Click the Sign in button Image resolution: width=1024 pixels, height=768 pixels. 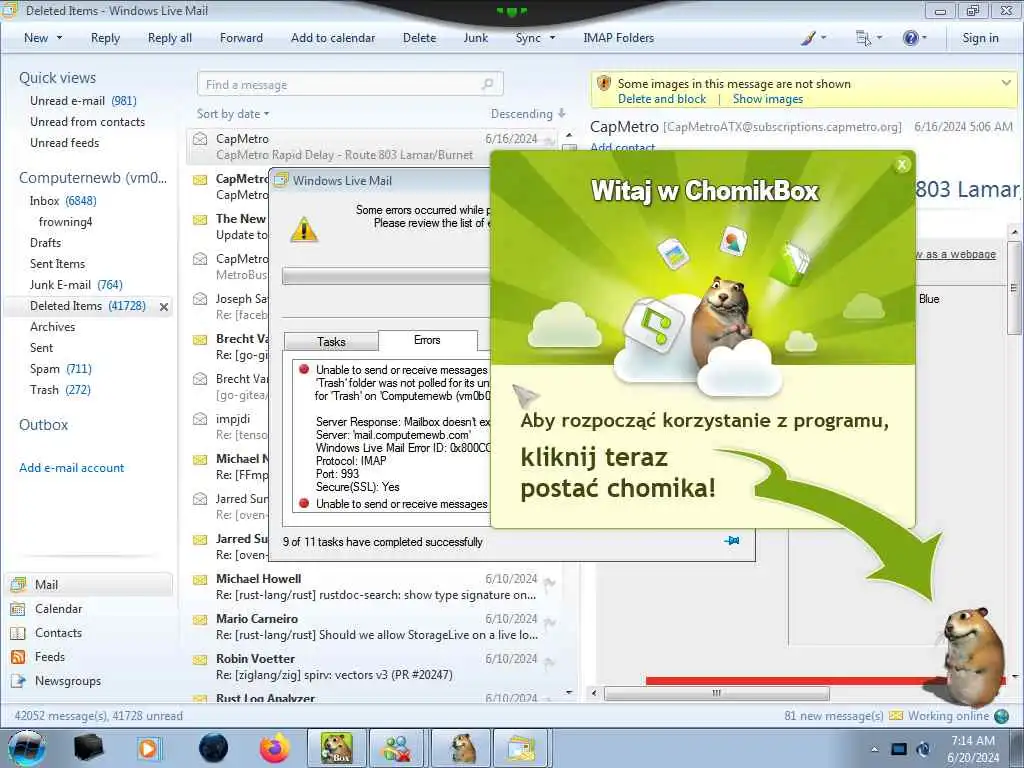980,38
